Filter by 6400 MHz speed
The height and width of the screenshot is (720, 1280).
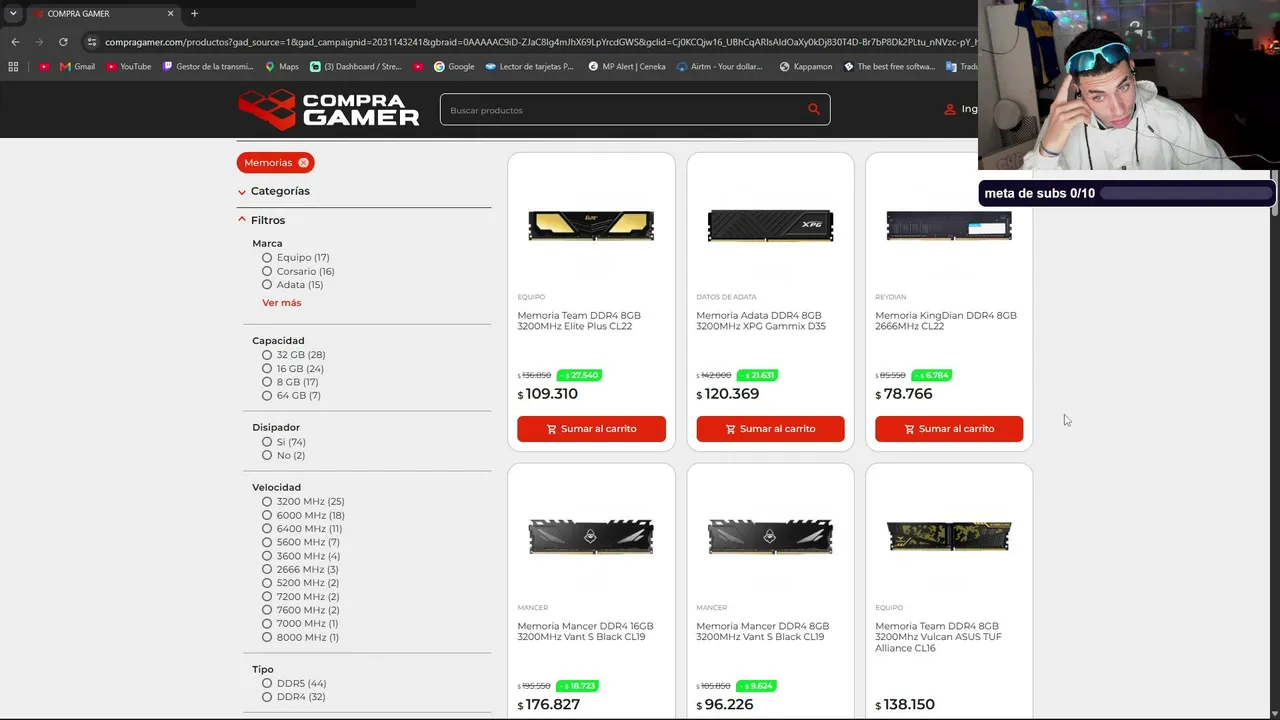(x=267, y=529)
